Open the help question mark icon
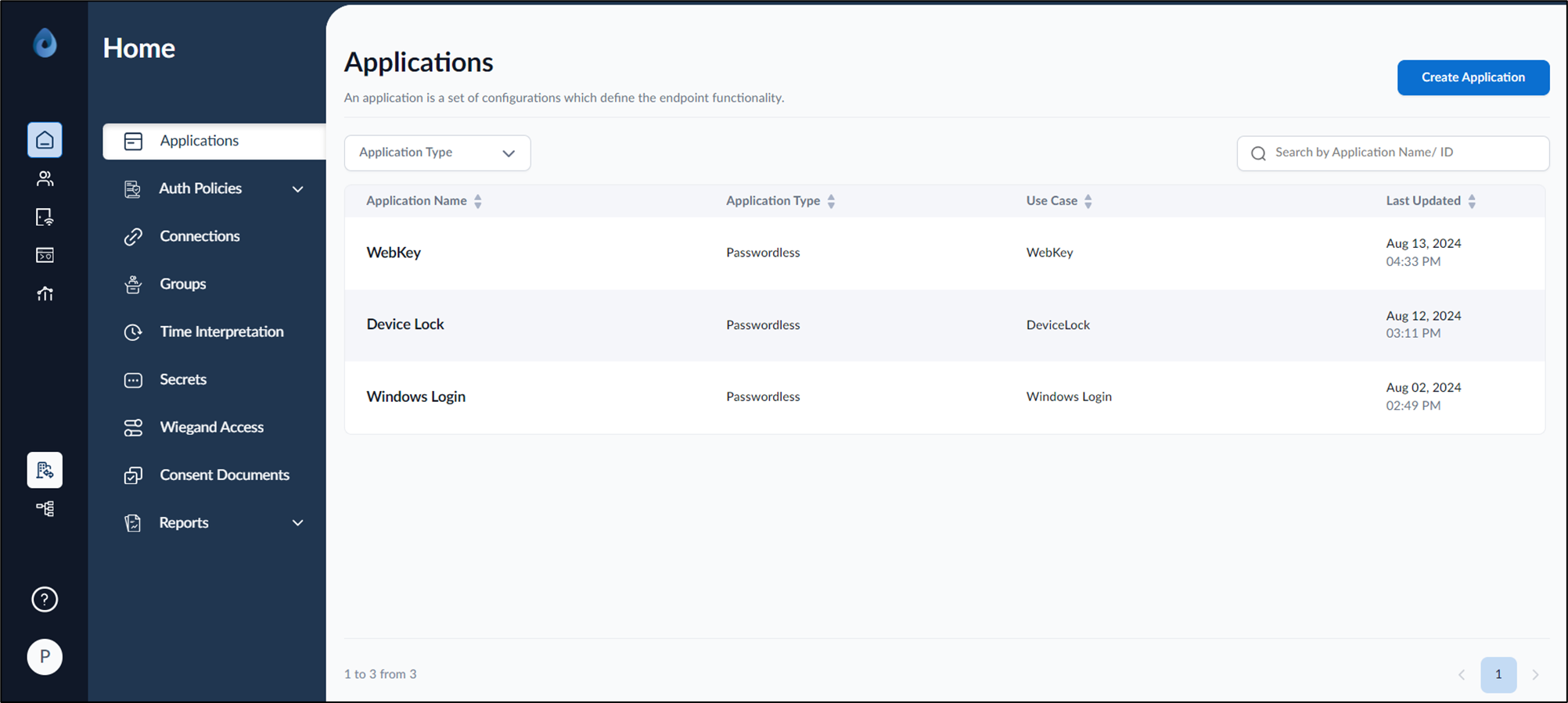Screen dimensions: 1568x703 [x=45, y=600]
